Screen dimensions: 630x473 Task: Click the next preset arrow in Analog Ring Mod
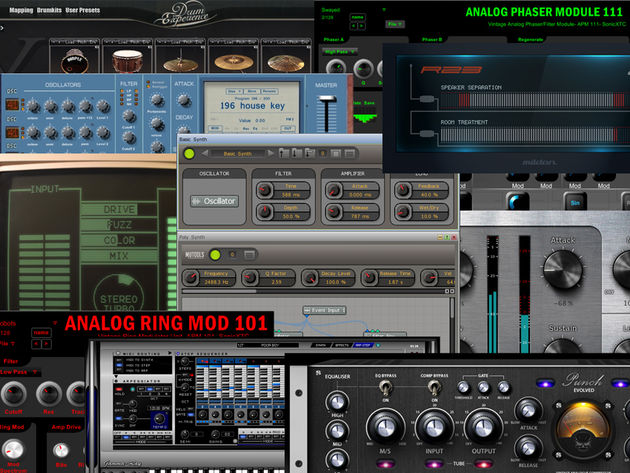coord(47,344)
